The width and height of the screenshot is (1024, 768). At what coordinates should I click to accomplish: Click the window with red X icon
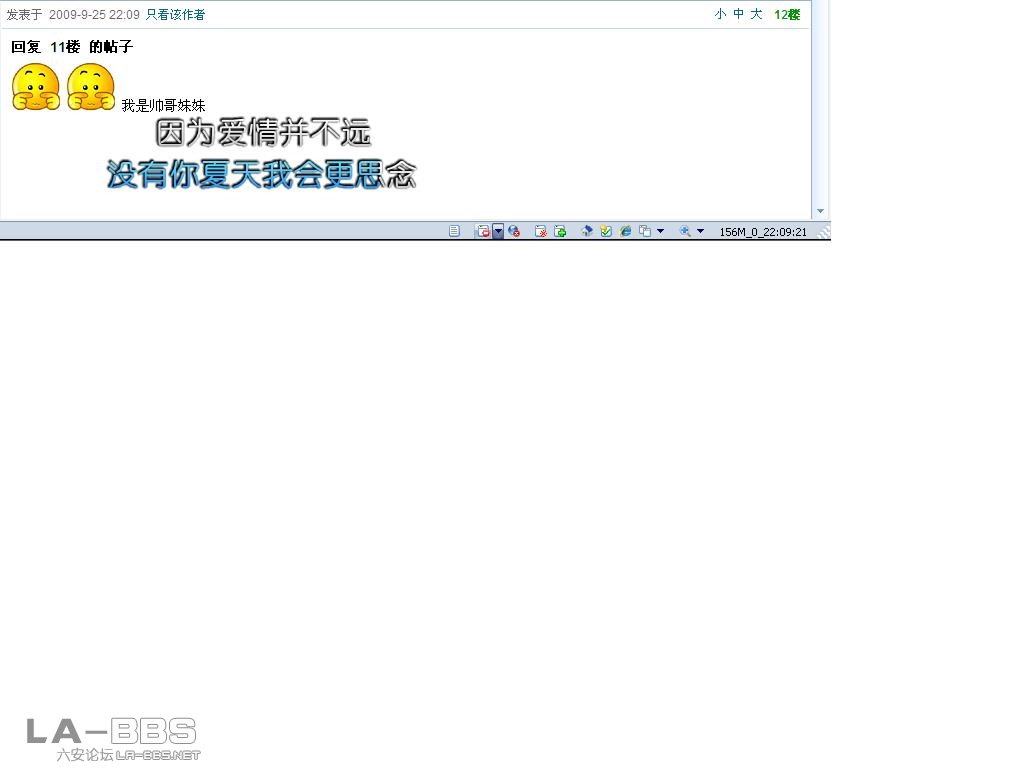pos(541,231)
